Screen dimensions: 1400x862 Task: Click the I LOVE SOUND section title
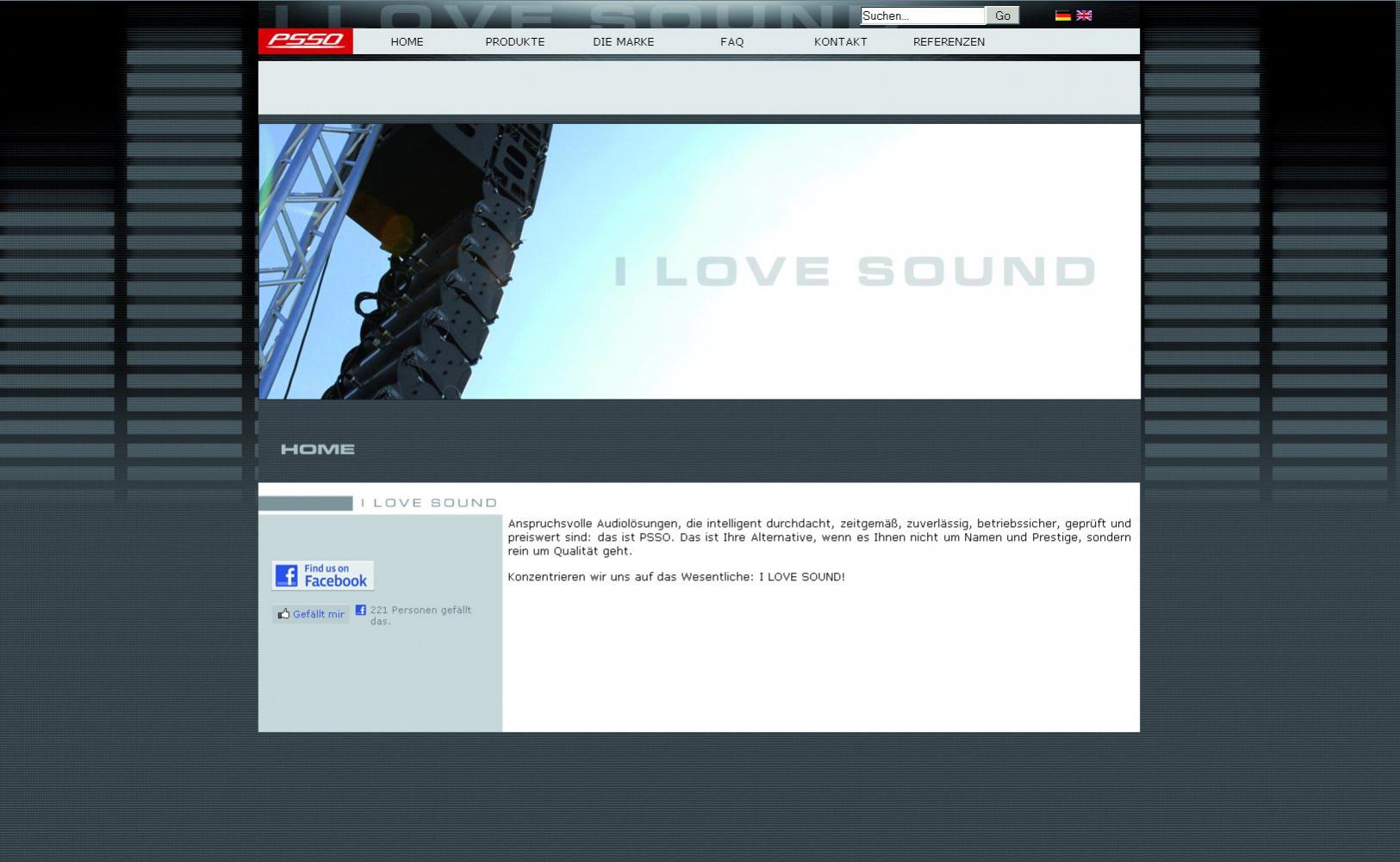(x=429, y=503)
